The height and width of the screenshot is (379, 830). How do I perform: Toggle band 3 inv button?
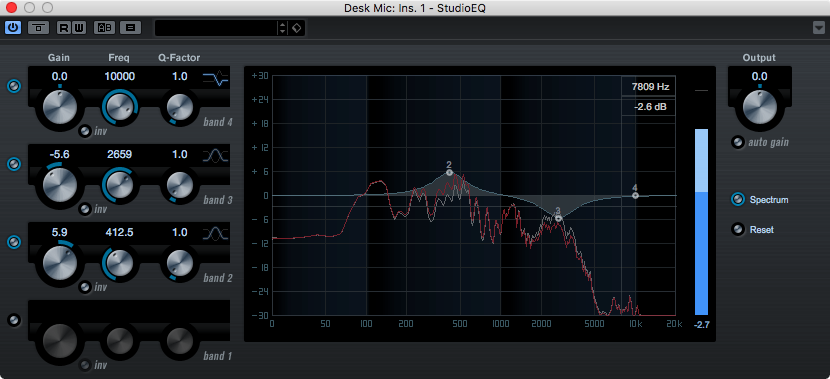coord(84,209)
